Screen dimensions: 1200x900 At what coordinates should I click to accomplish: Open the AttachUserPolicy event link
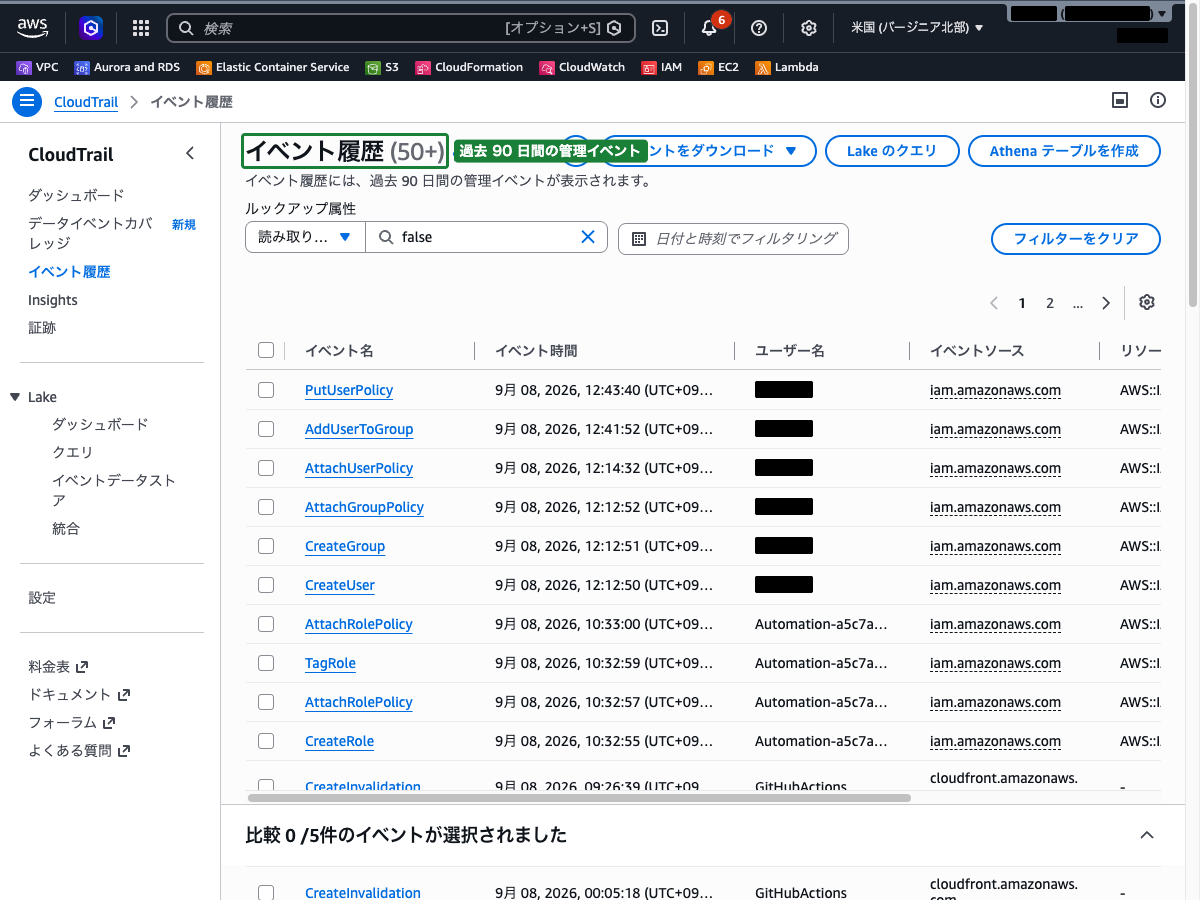coord(359,468)
